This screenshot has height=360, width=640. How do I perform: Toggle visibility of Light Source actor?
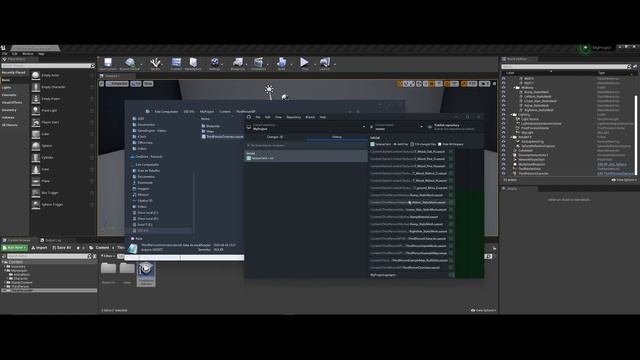coord(503,119)
